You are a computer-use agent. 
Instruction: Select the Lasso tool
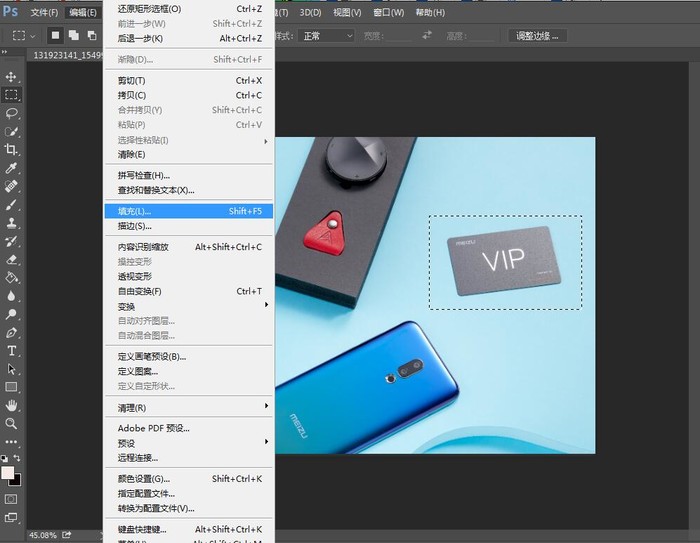pyautogui.click(x=11, y=113)
